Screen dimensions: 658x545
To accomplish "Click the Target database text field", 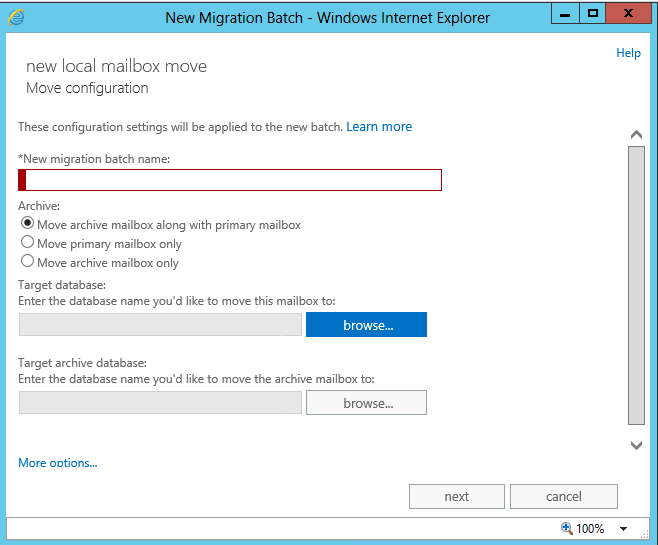I will (x=160, y=325).
